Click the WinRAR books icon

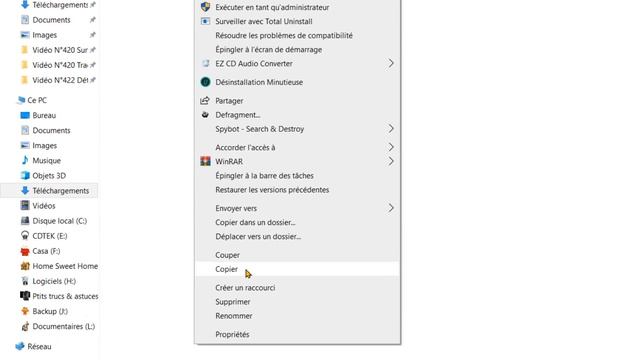205,161
